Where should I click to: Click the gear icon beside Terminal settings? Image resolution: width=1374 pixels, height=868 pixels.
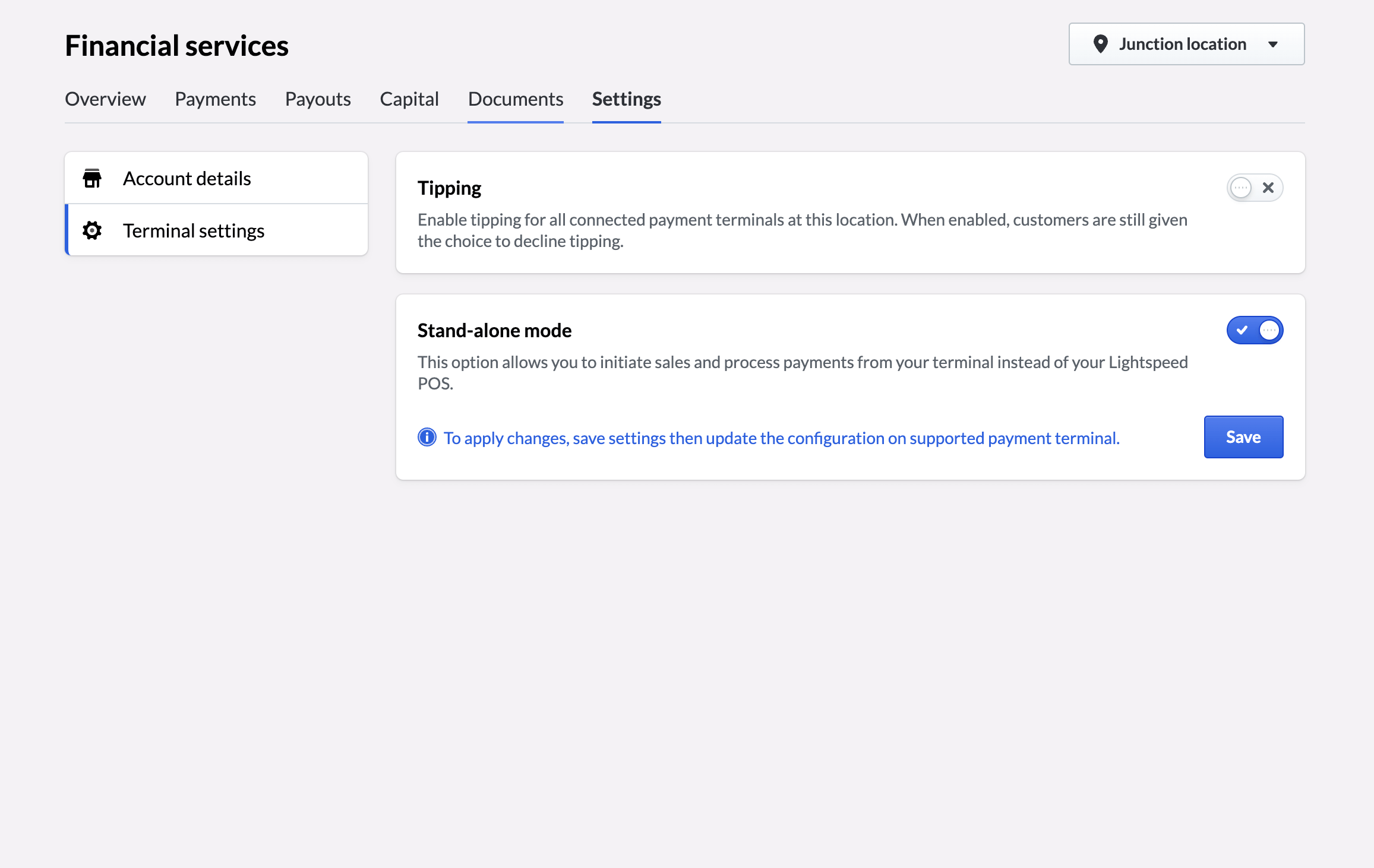pyautogui.click(x=92, y=230)
